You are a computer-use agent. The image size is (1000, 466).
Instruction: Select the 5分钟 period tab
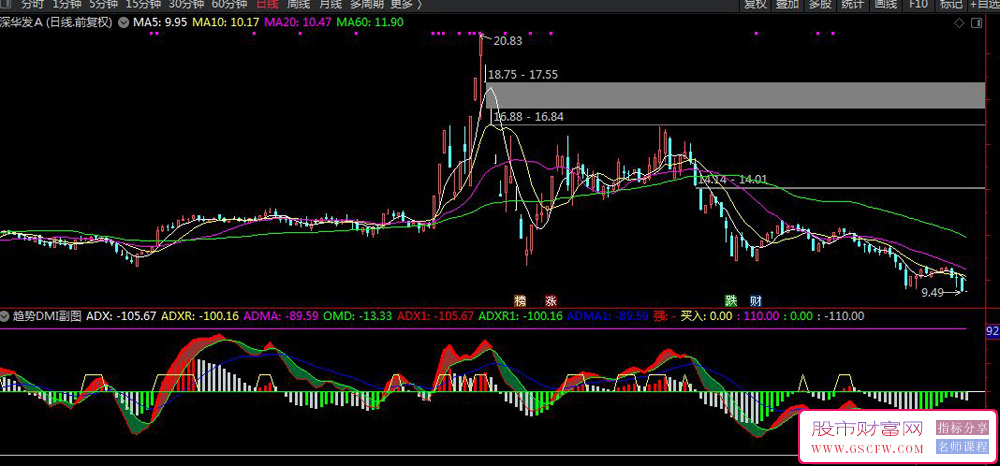(x=103, y=4)
